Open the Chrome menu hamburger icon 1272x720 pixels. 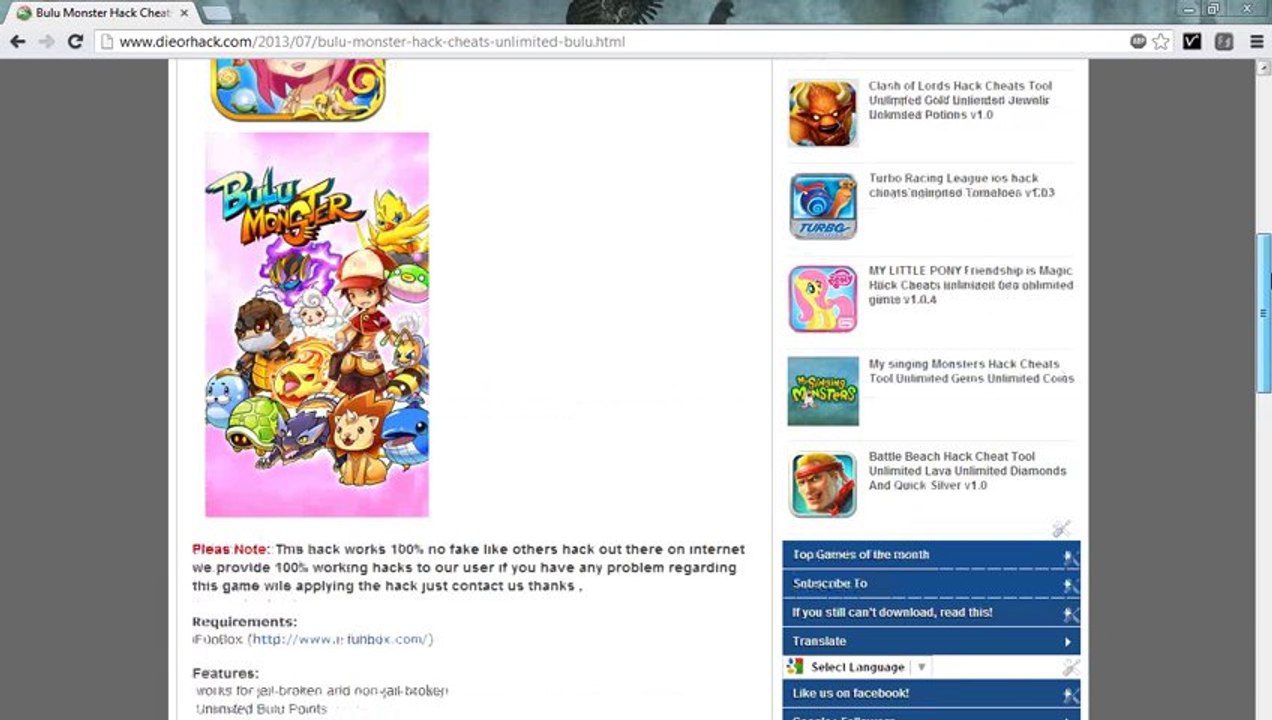(x=1257, y=42)
